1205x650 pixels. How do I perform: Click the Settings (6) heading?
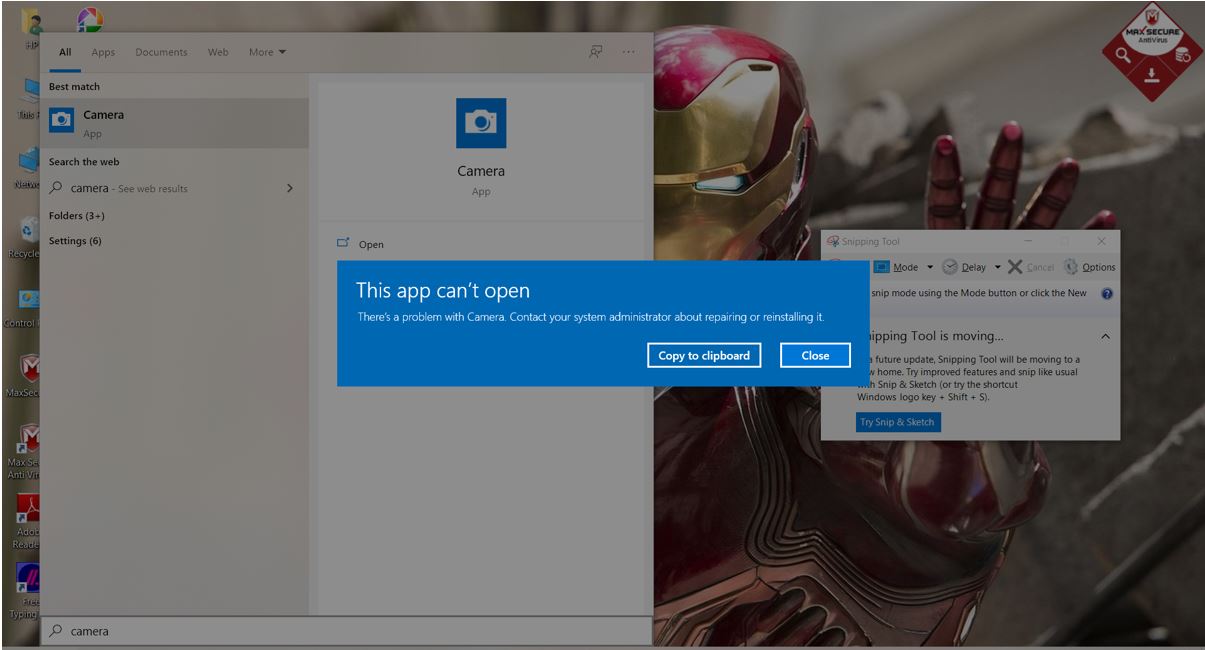[75, 241]
